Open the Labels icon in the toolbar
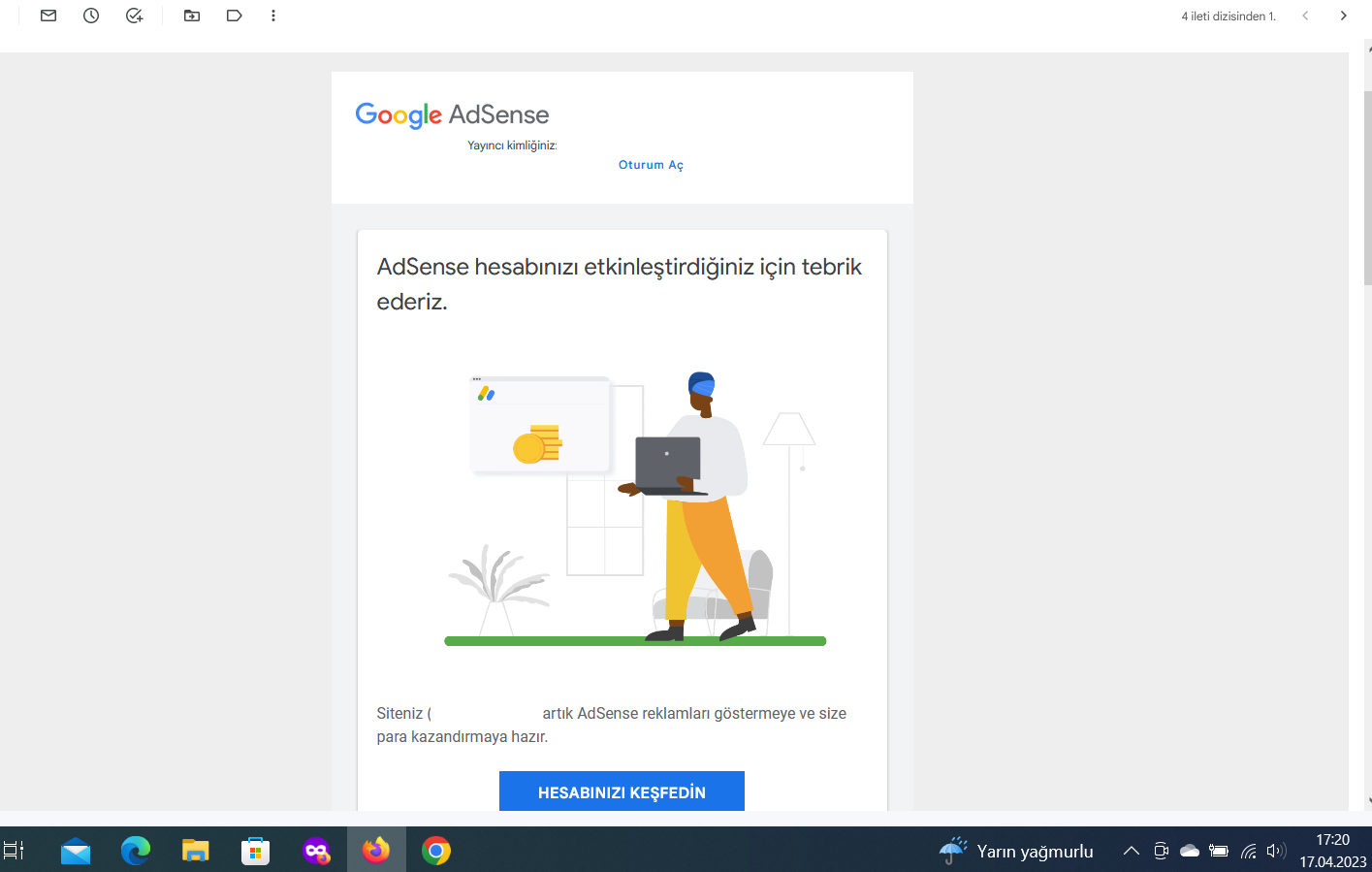1372x872 pixels. coord(234,16)
